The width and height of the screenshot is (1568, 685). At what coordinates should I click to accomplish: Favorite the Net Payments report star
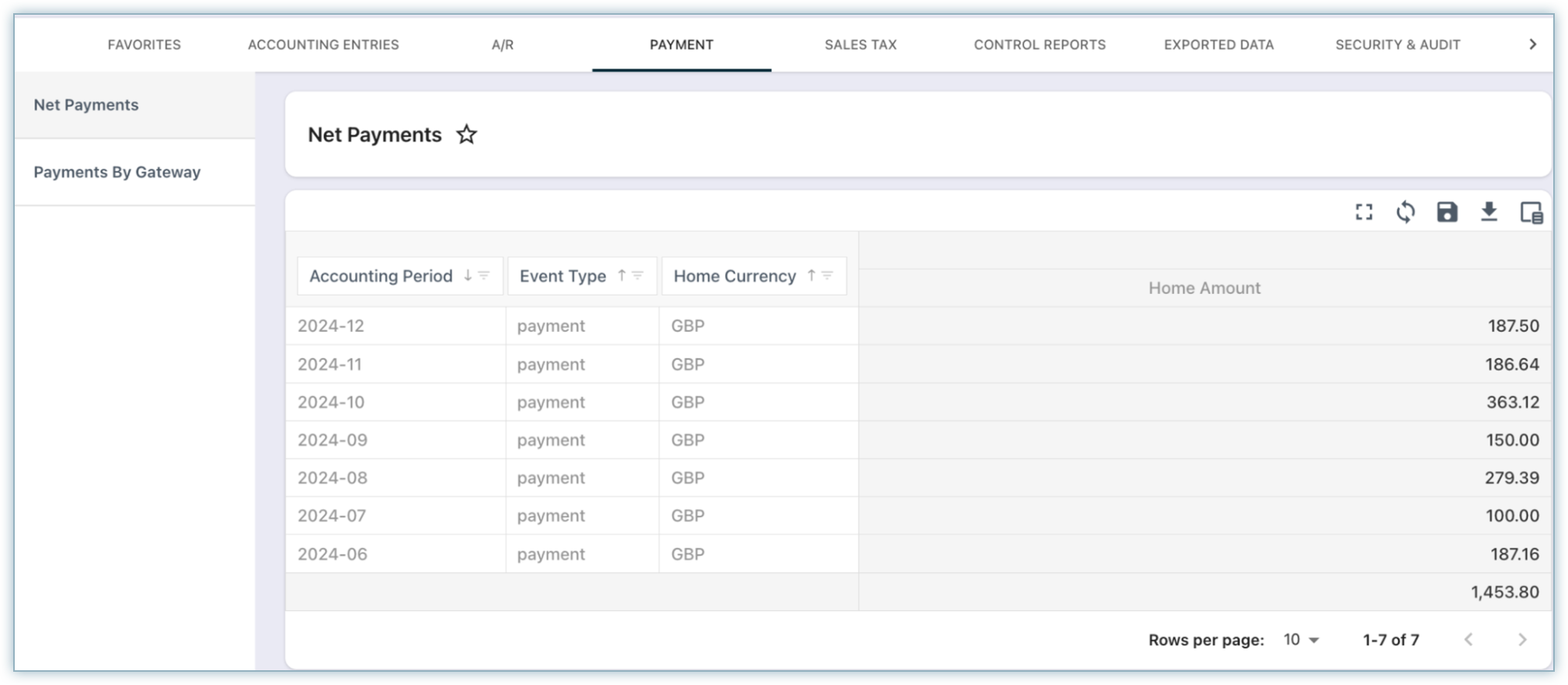pyautogui.click(x=466, y=135)
